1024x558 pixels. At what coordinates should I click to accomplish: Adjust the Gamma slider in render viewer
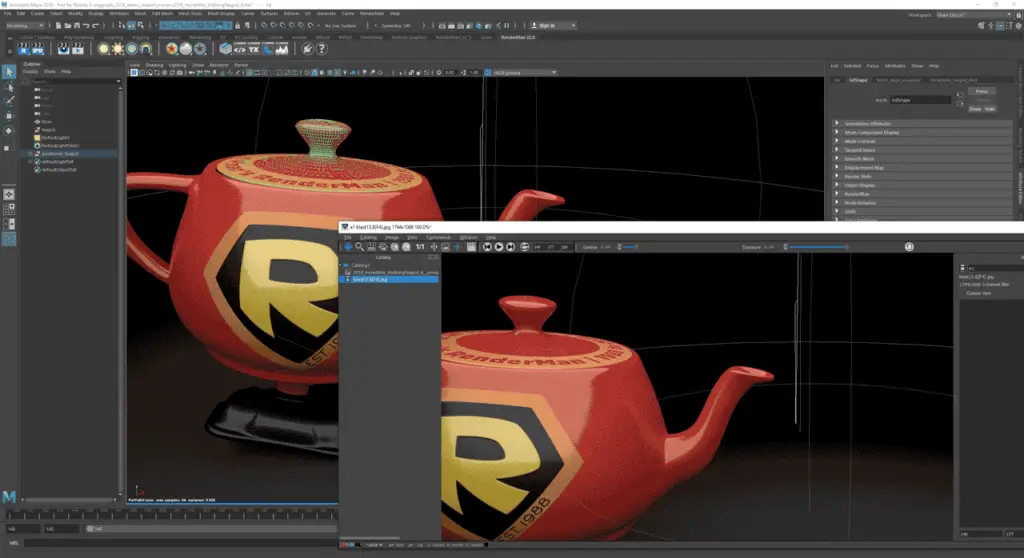point(628,247)
